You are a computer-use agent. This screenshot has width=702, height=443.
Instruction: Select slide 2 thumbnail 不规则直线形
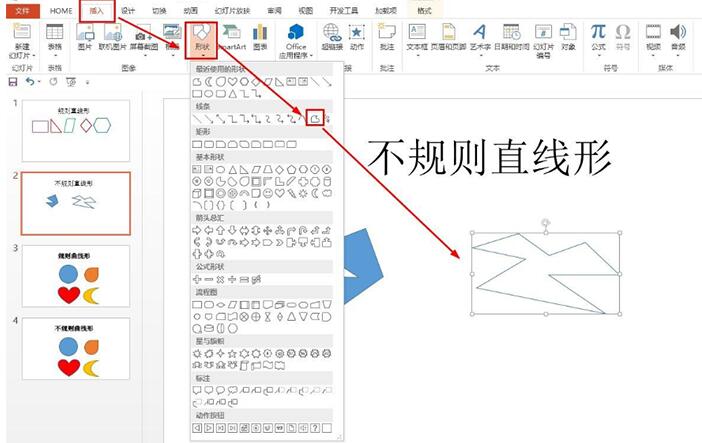click(76, 203)
